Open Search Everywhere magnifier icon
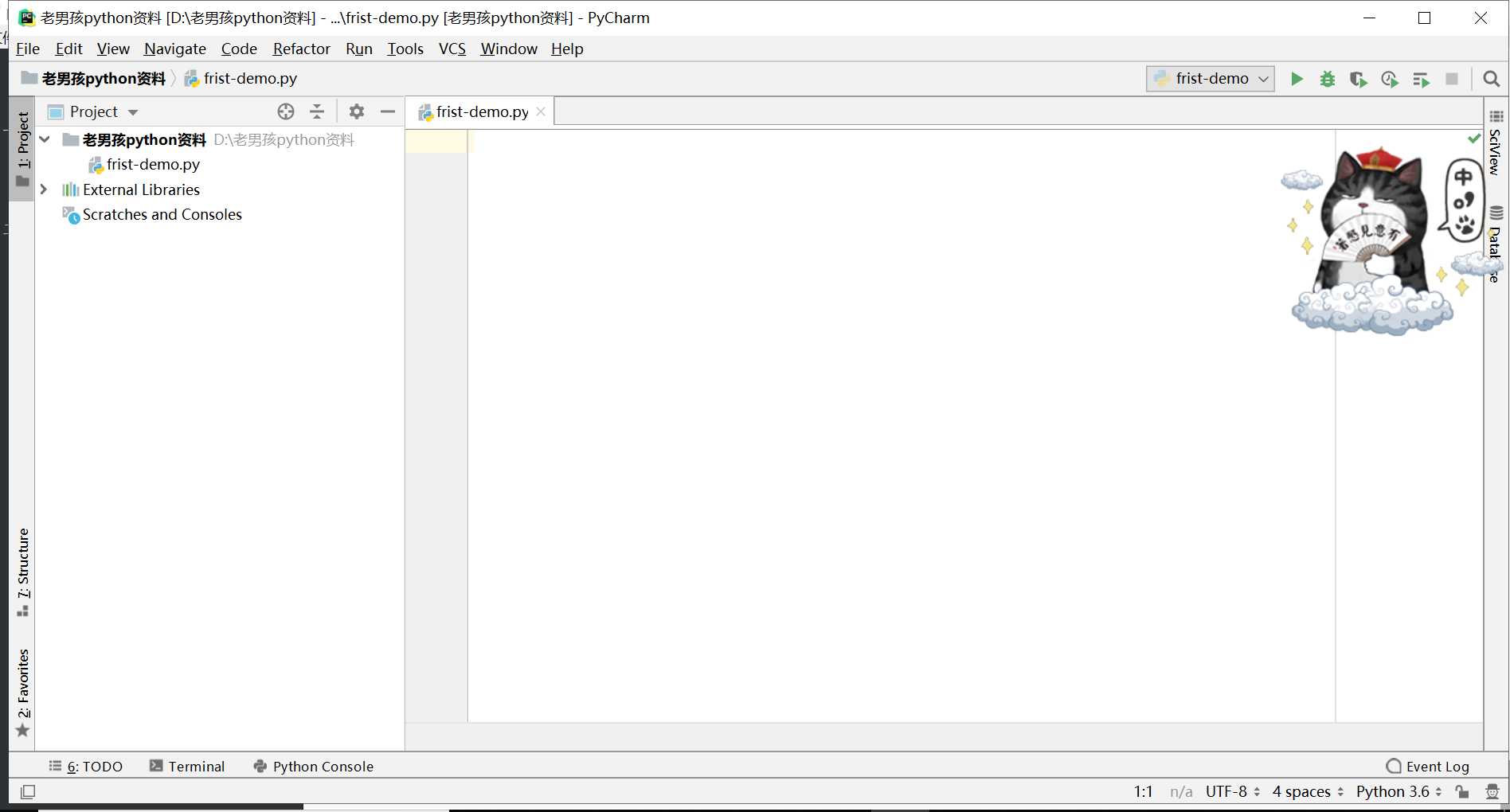Image resolution: width=1510 pixels, height=812 pixels. (x=1492, y=79)
